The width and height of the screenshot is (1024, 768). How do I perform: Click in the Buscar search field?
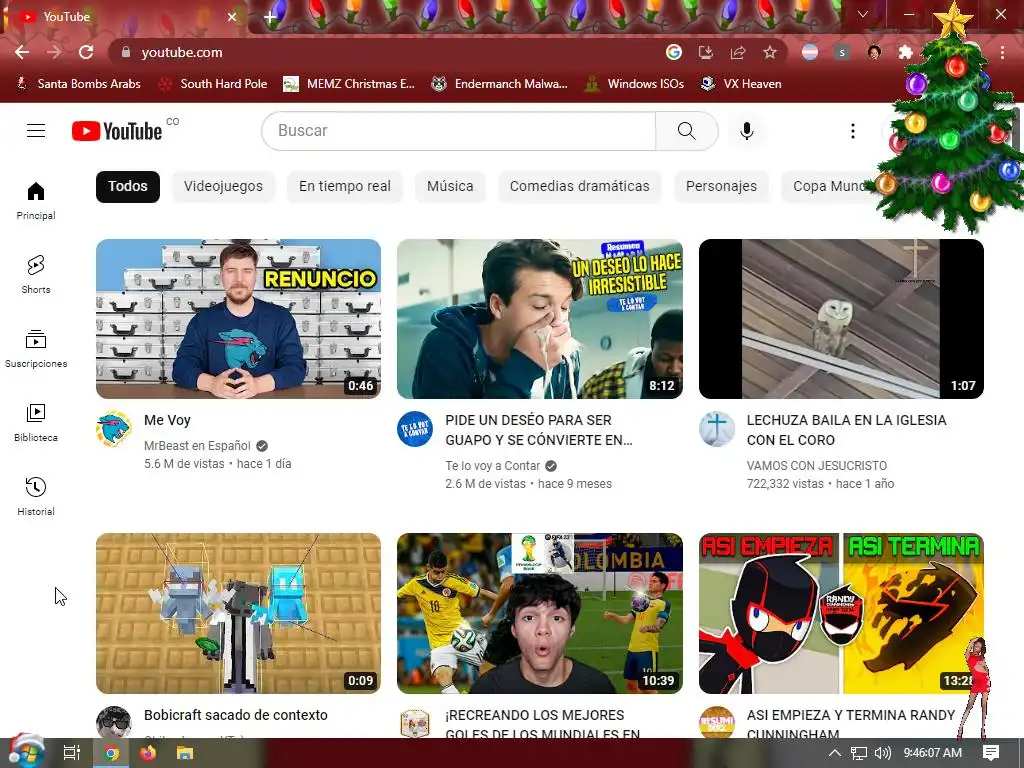click(x=458, y=131)
